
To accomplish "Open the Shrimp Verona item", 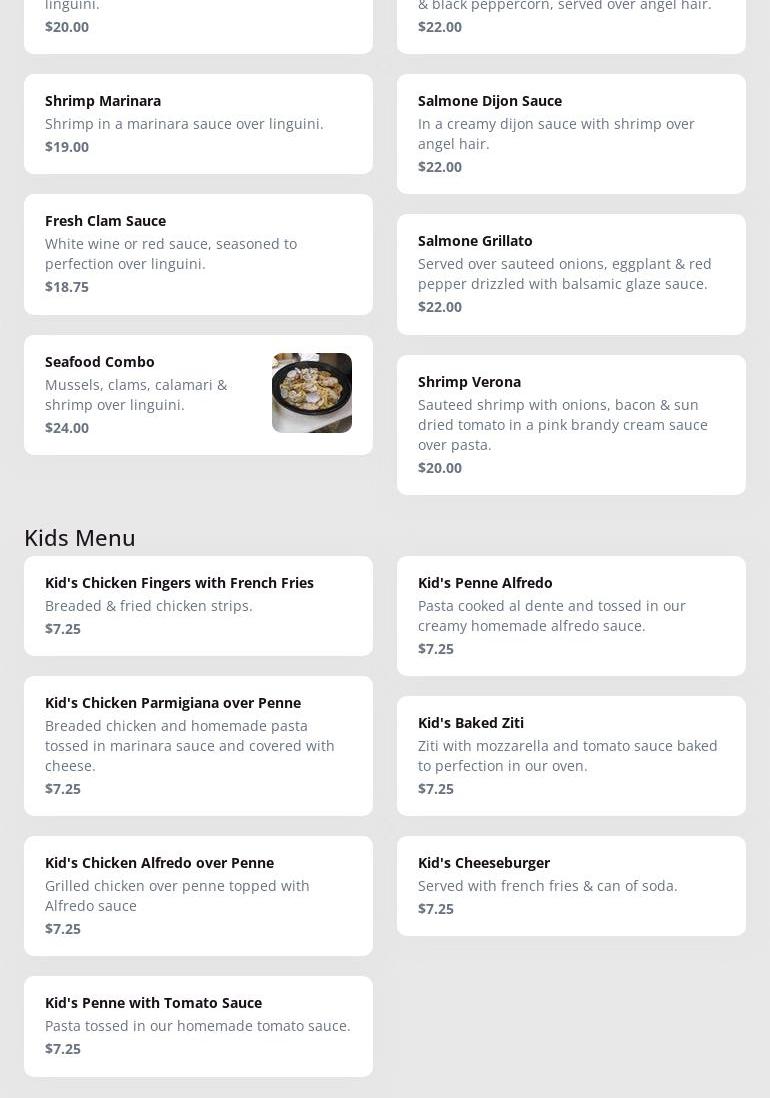I will point(571,424).
